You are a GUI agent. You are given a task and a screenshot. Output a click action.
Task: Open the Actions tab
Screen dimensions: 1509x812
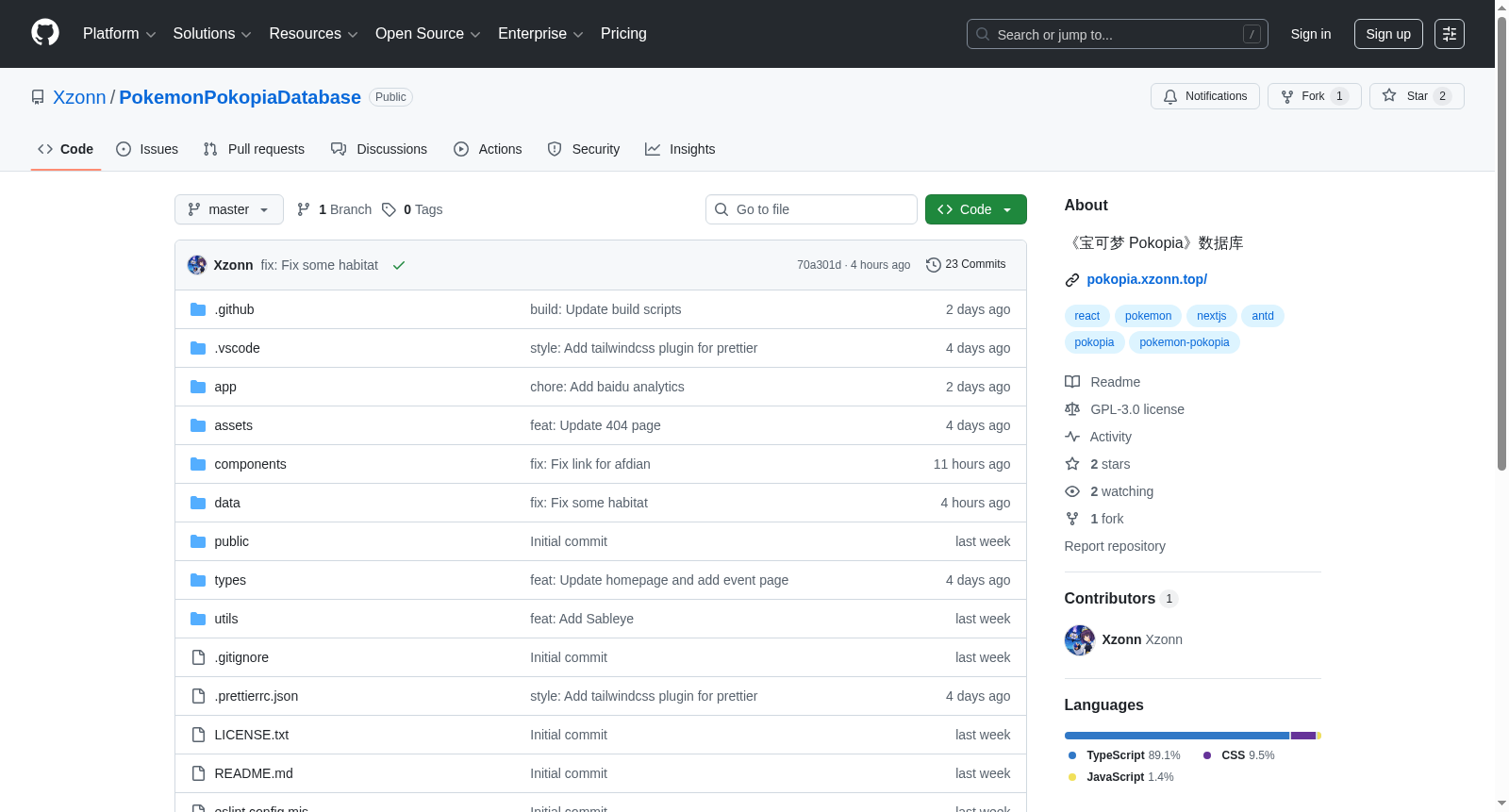(x=488, y=149)
